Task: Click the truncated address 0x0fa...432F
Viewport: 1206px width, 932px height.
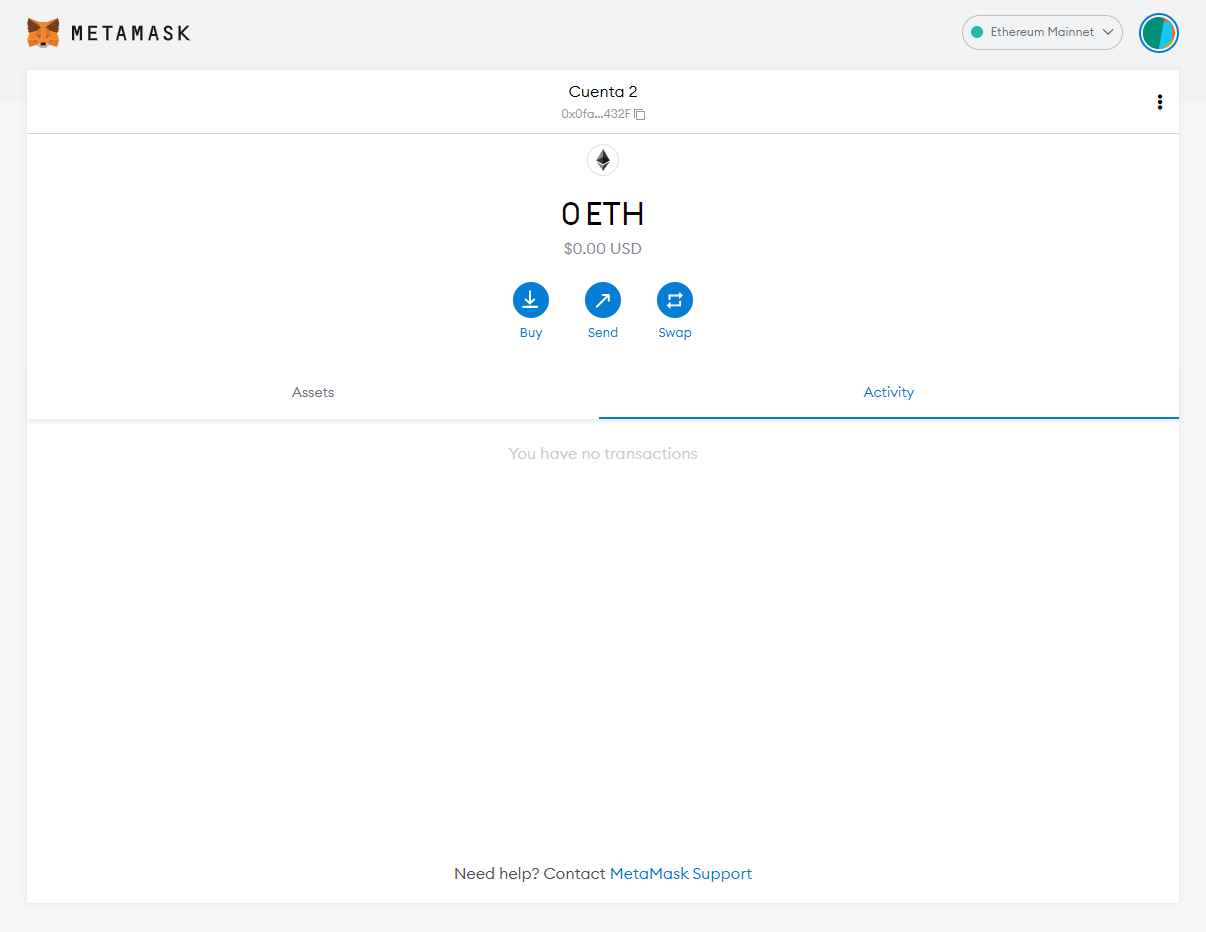Action: pos(596,114)
